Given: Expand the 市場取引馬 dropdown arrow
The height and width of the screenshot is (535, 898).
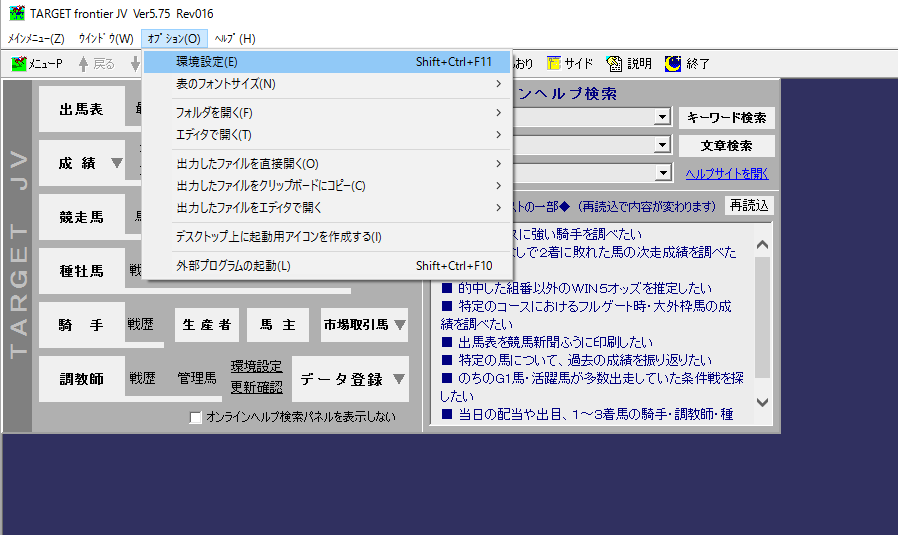Looking at the screenshot, I should click(400, 325).
